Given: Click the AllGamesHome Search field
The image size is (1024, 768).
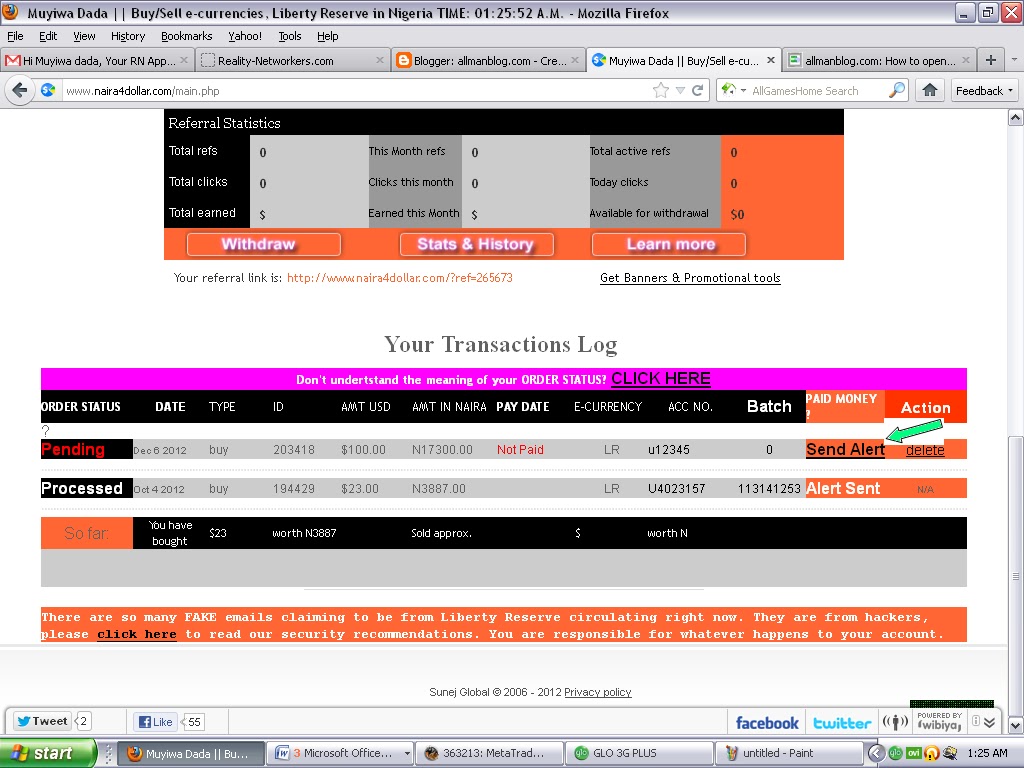Looking at the screenshot, I should (818, 91).
